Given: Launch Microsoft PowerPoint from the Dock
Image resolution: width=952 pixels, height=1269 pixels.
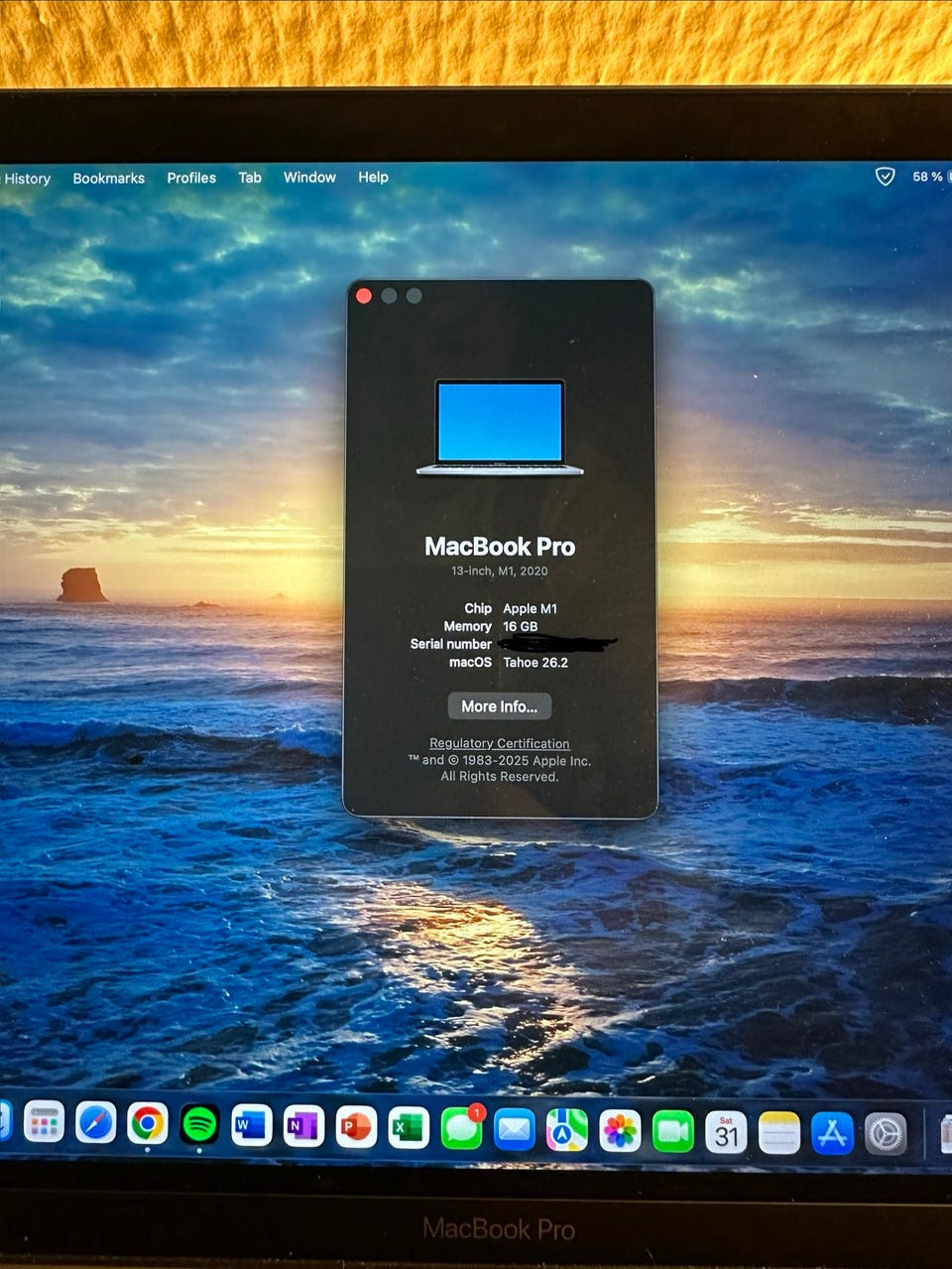Looking at the screenshot, I should (x=356, y=1128).
